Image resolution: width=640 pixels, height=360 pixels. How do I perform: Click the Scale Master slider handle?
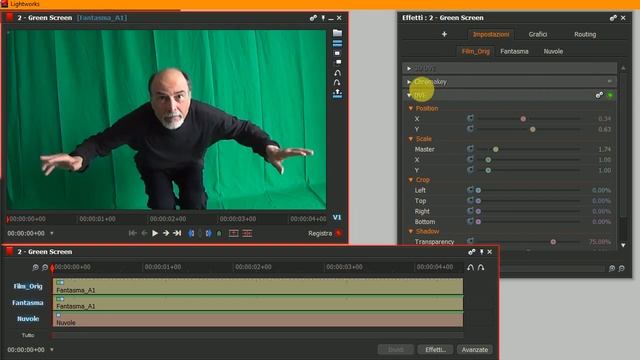496,149
